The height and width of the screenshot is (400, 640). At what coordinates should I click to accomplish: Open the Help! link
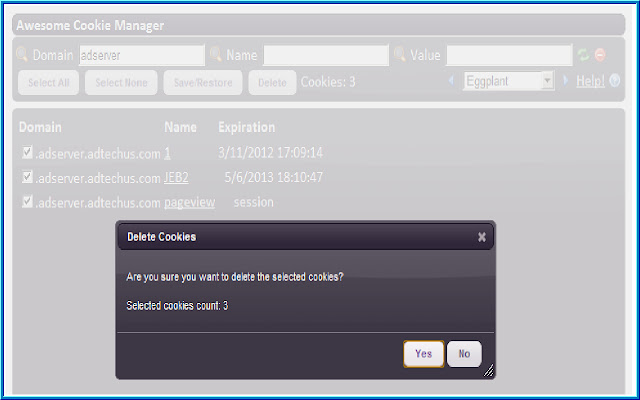pos(590,81)
